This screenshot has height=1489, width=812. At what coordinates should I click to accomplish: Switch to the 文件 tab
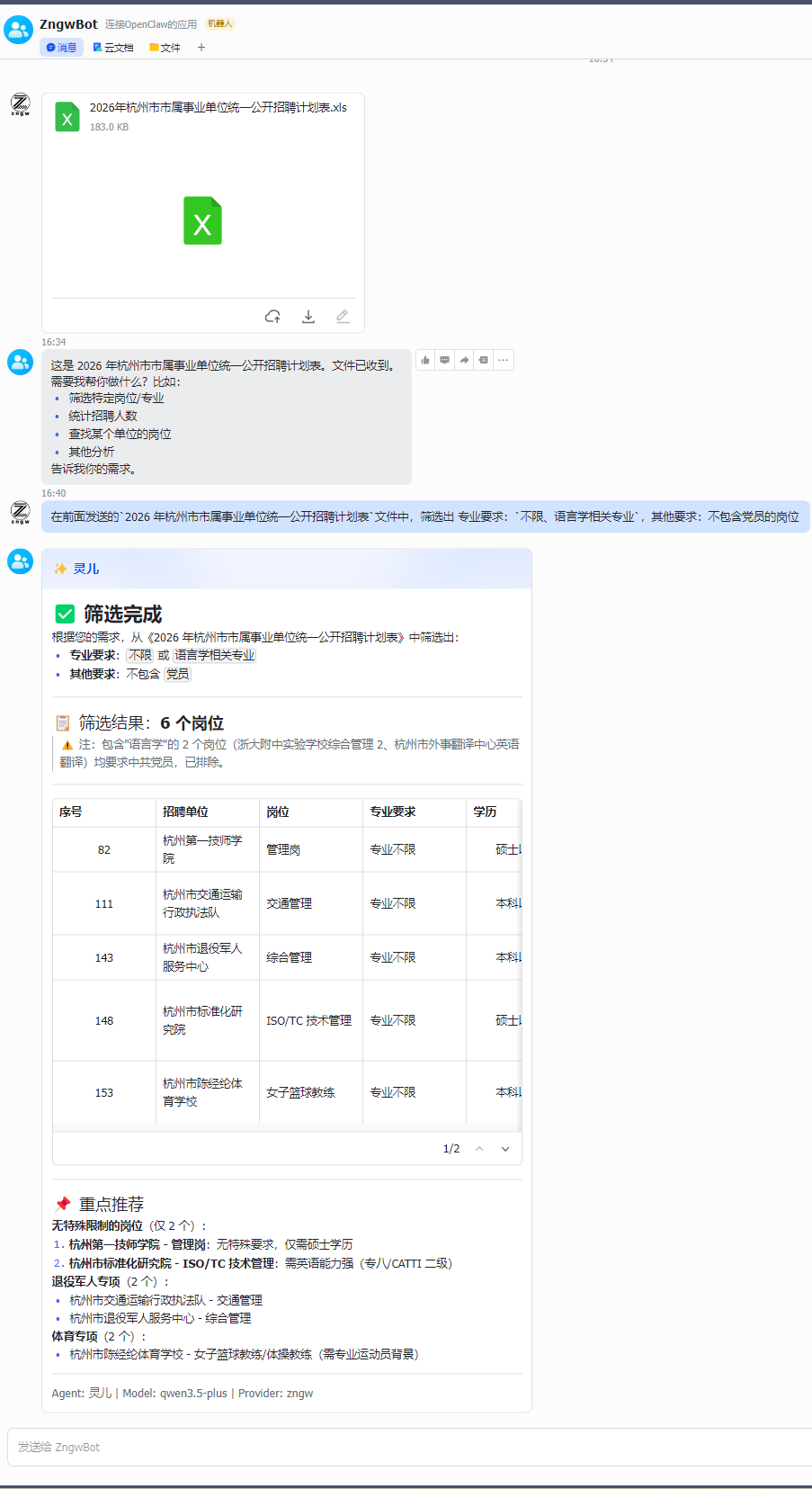[x=165, y=48]
